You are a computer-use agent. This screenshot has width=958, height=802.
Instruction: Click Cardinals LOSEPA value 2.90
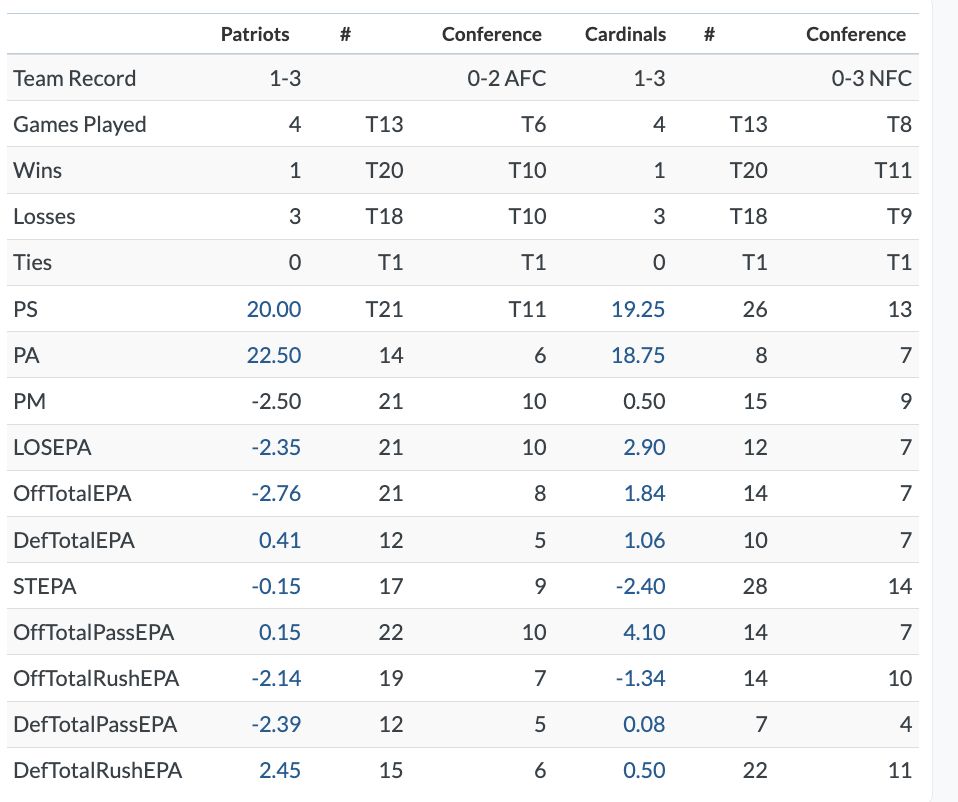click(644, 448)
